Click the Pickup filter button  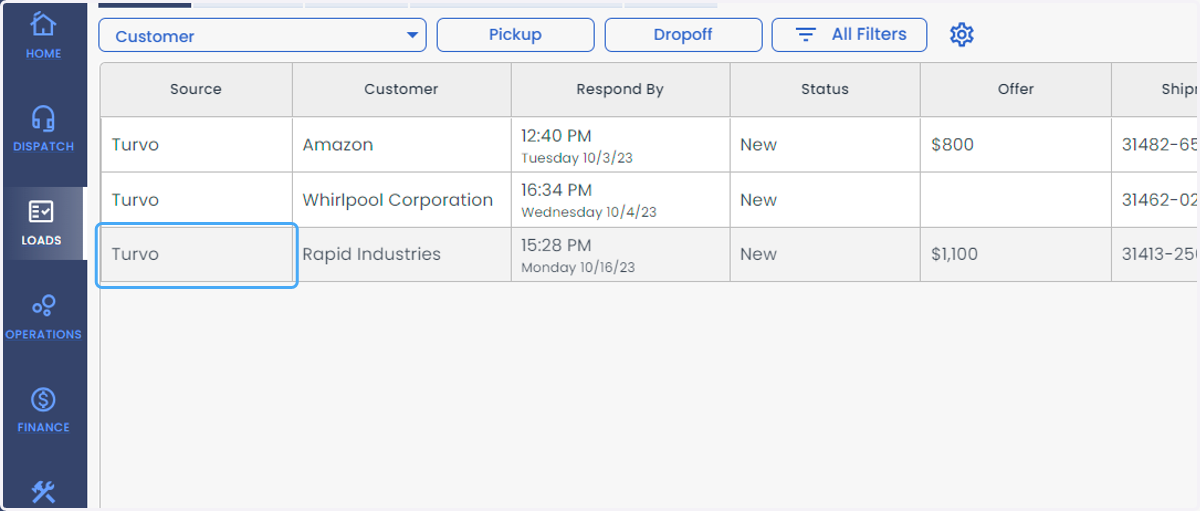515,35
